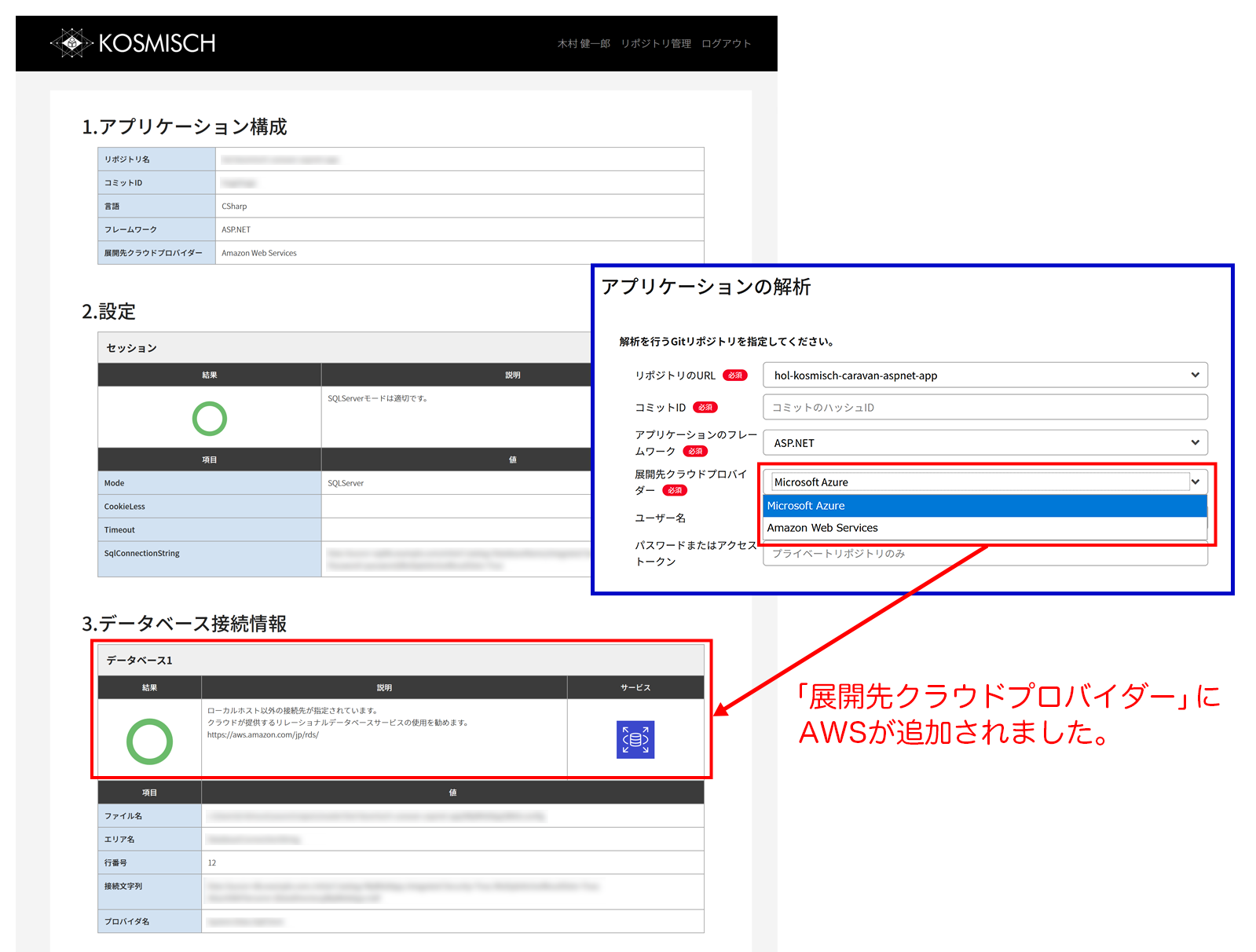This screenshot has width=1256, height=952.
Task: Click the SqlConnectionString row label
Action: point(209,559)
